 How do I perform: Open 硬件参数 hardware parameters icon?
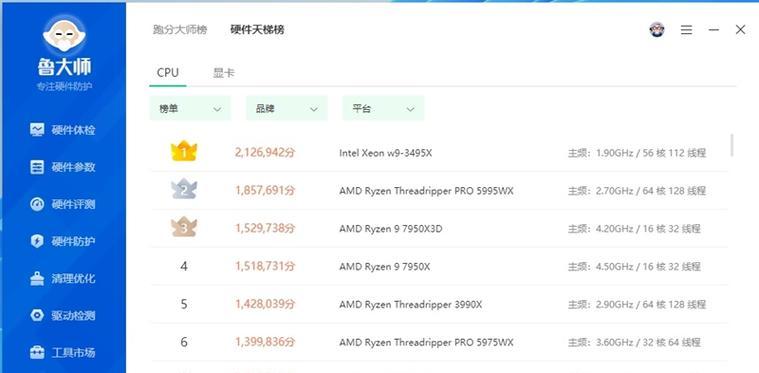point(37,167)
